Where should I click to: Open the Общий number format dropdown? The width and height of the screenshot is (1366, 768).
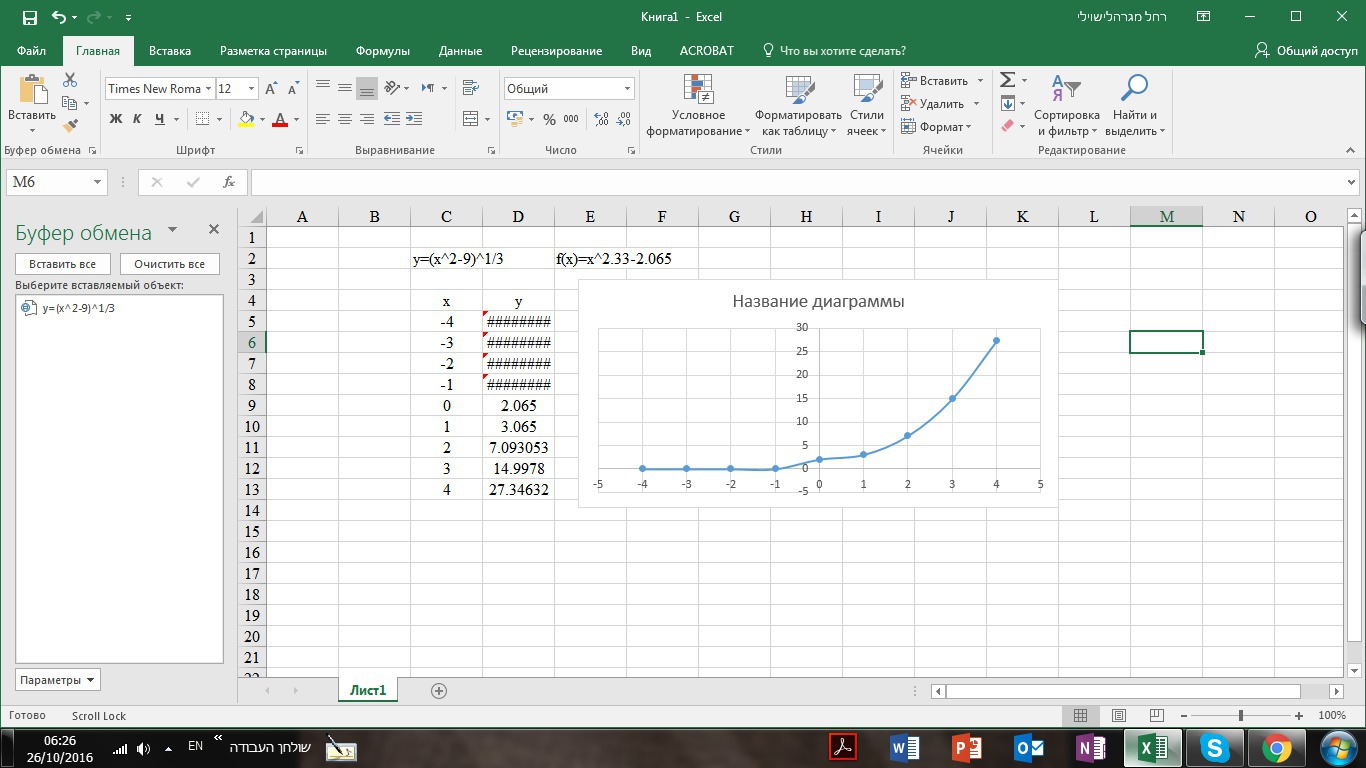[627, 89]
